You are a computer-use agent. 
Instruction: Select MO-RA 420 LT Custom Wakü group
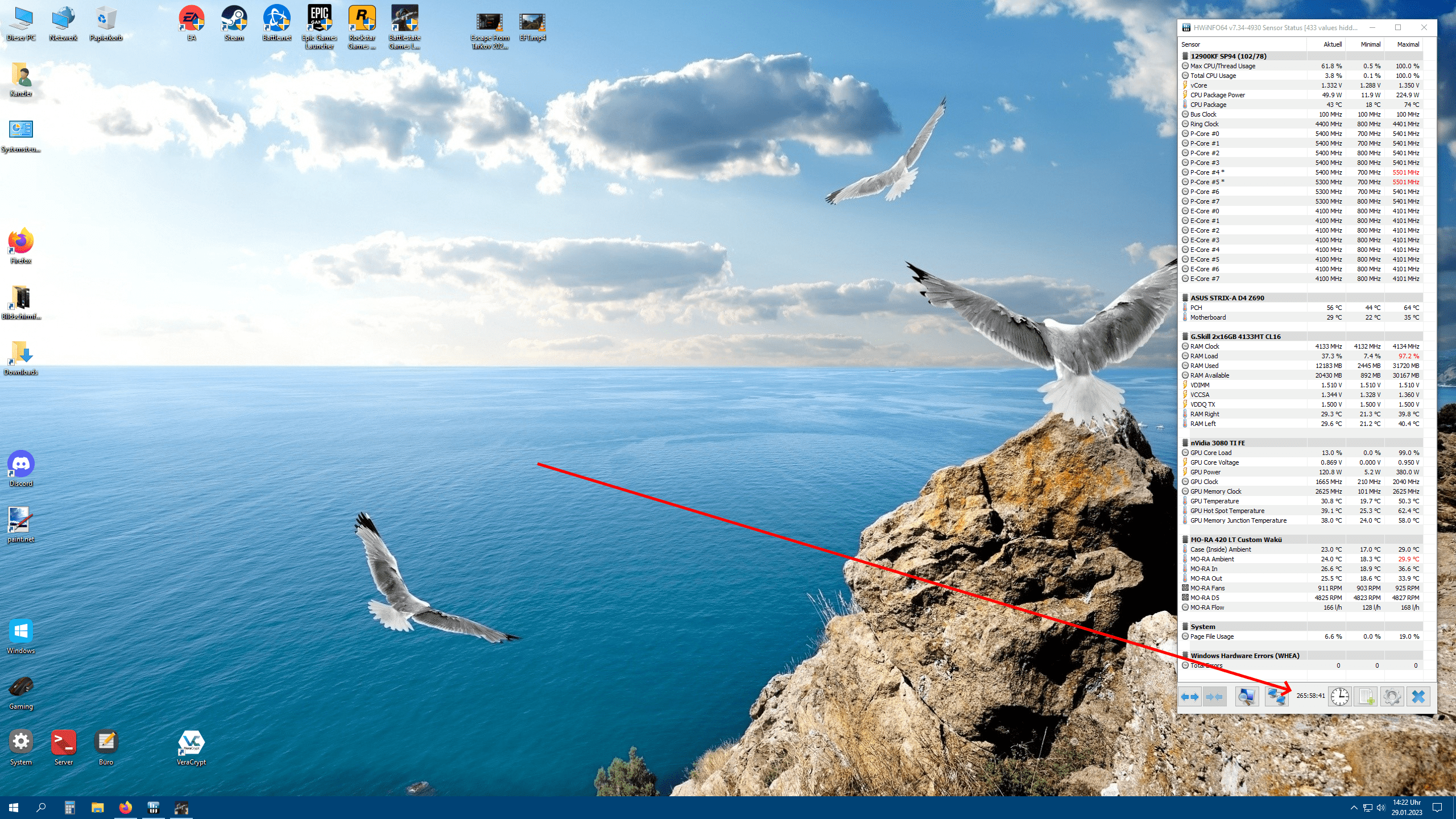(1301, 540)
